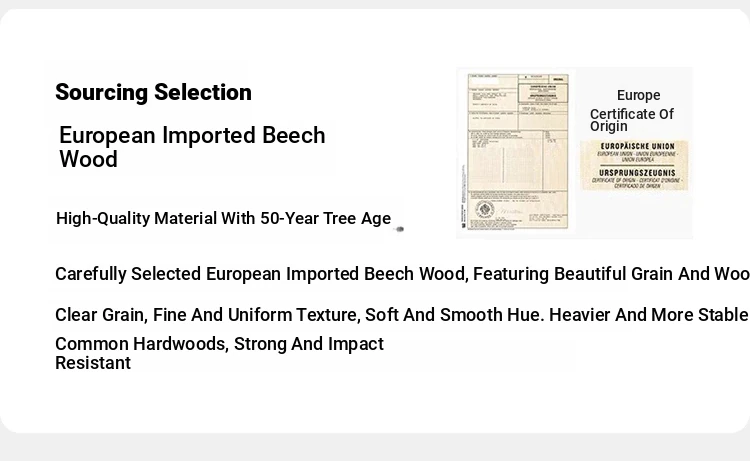Click the word Resistant on the last line

coord(93,363)
